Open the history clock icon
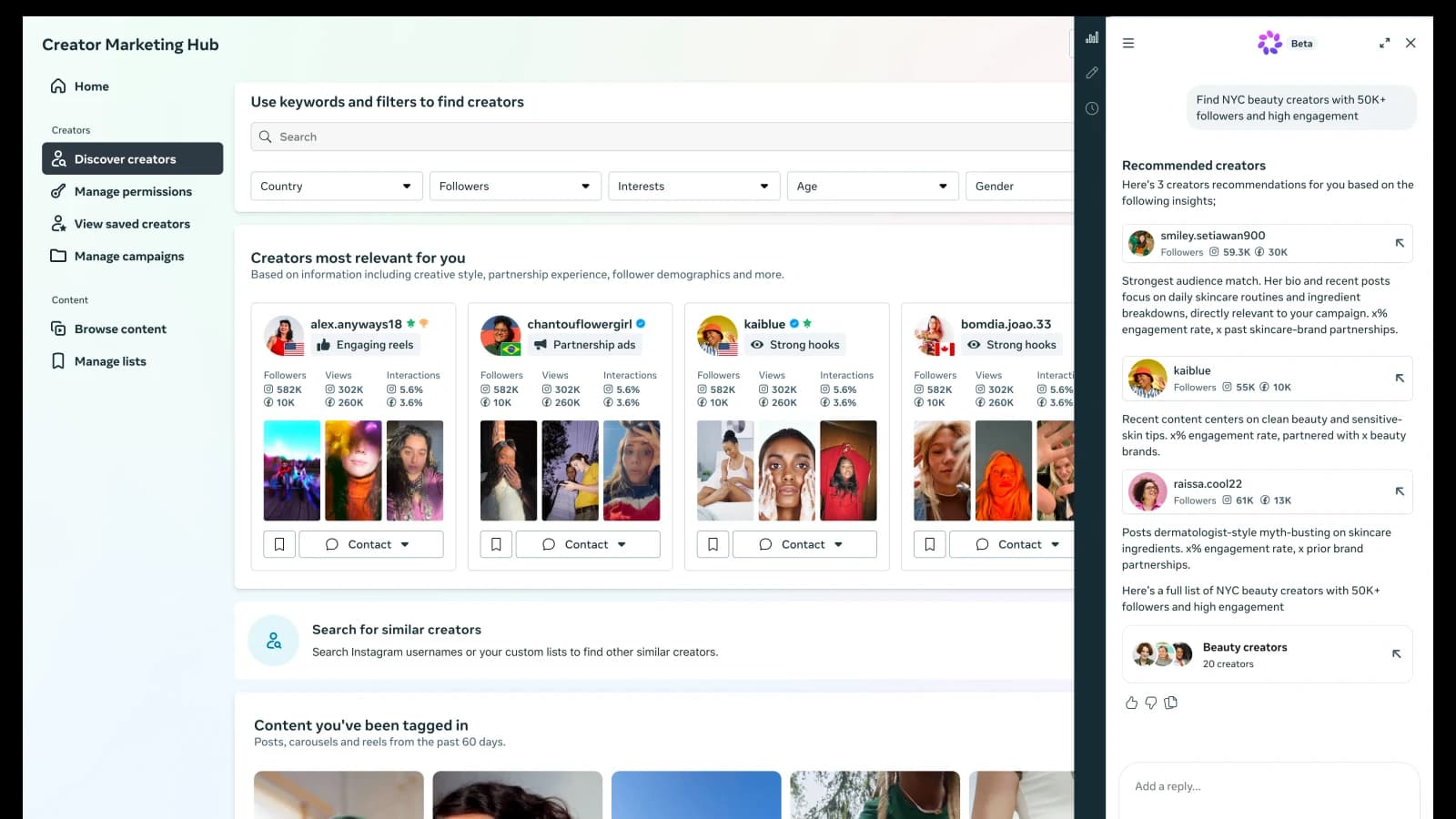 pos(1092,108)
